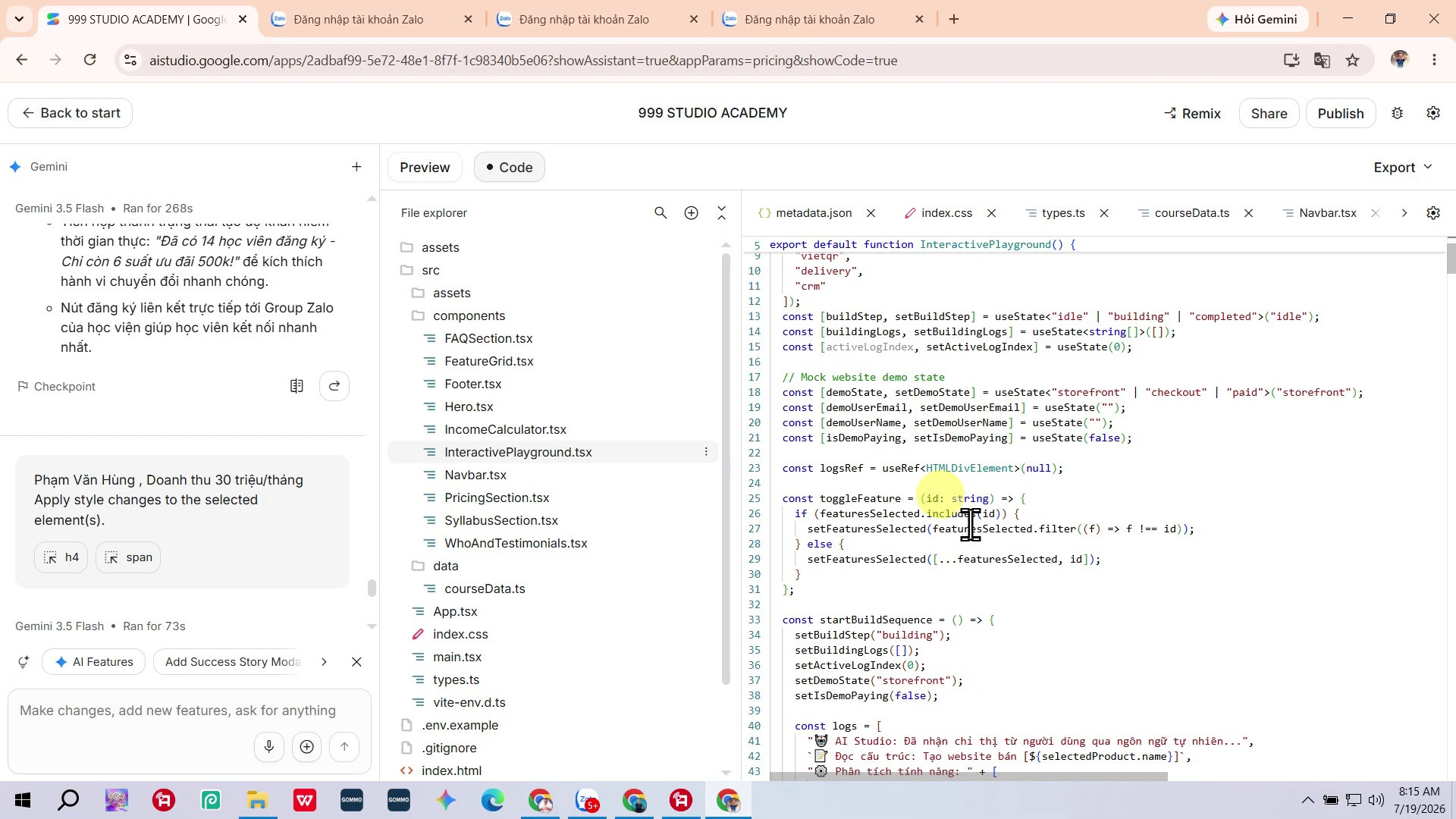Open the bug debug icon beside Publish
Image resolution: width=1456 pixels, height=819 pixels.
click(x=1397, y=113)
